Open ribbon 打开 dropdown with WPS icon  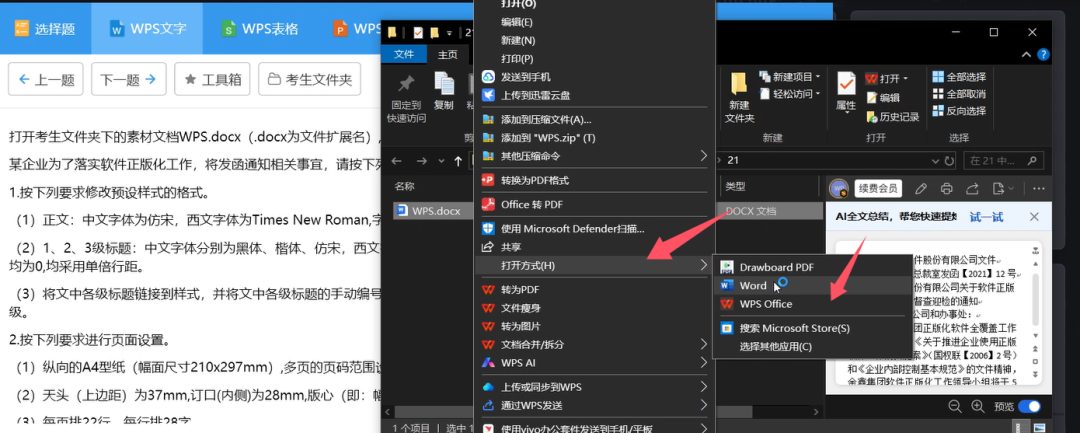[887, 78]
